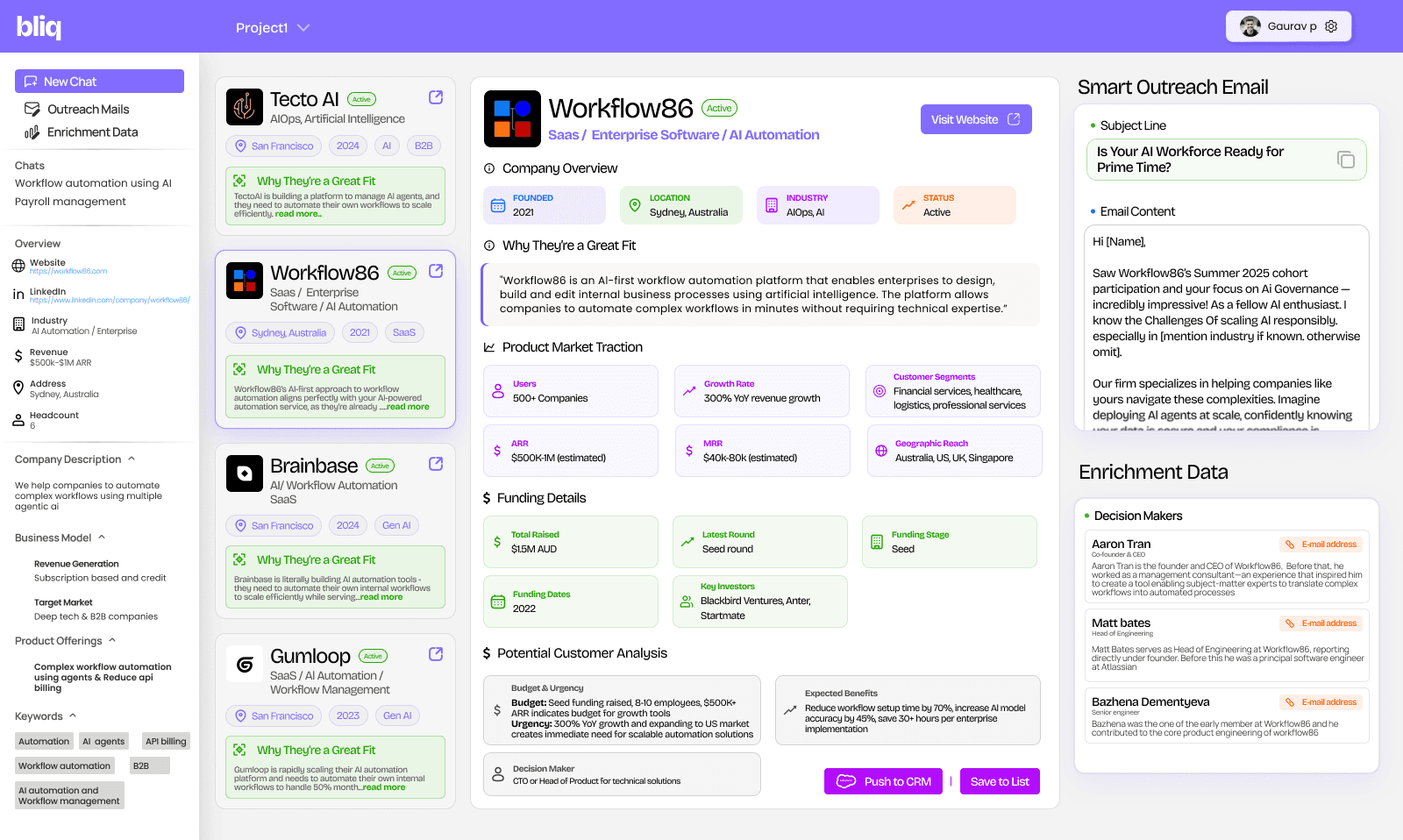Image resolution: width=1403 pixels, height=840 pixels.
Task: Open Brainbase card external link icon
Action: click(x=436, y=464)
